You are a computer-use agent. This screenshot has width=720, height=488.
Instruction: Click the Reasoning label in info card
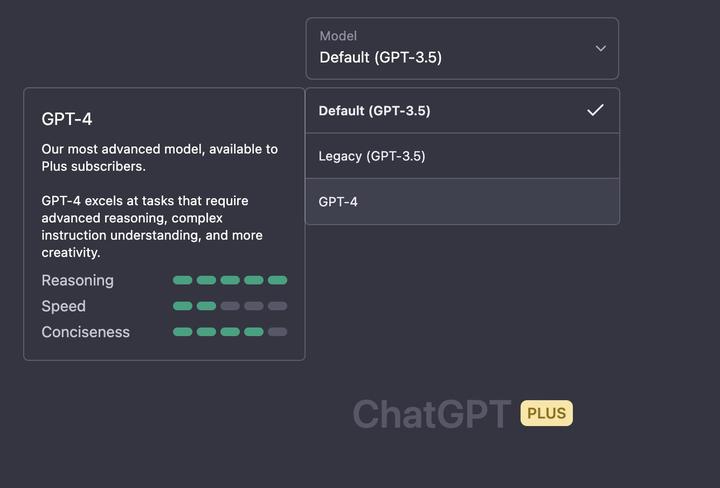(78, 281)
